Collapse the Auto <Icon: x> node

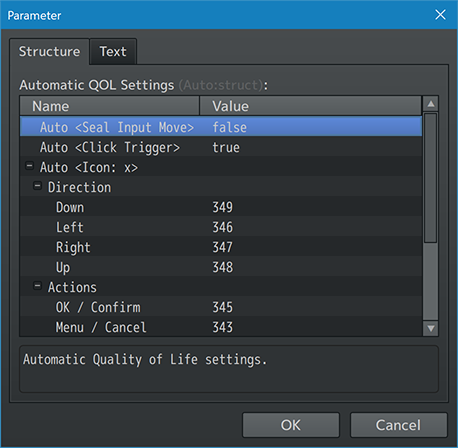tap(30, 166)
